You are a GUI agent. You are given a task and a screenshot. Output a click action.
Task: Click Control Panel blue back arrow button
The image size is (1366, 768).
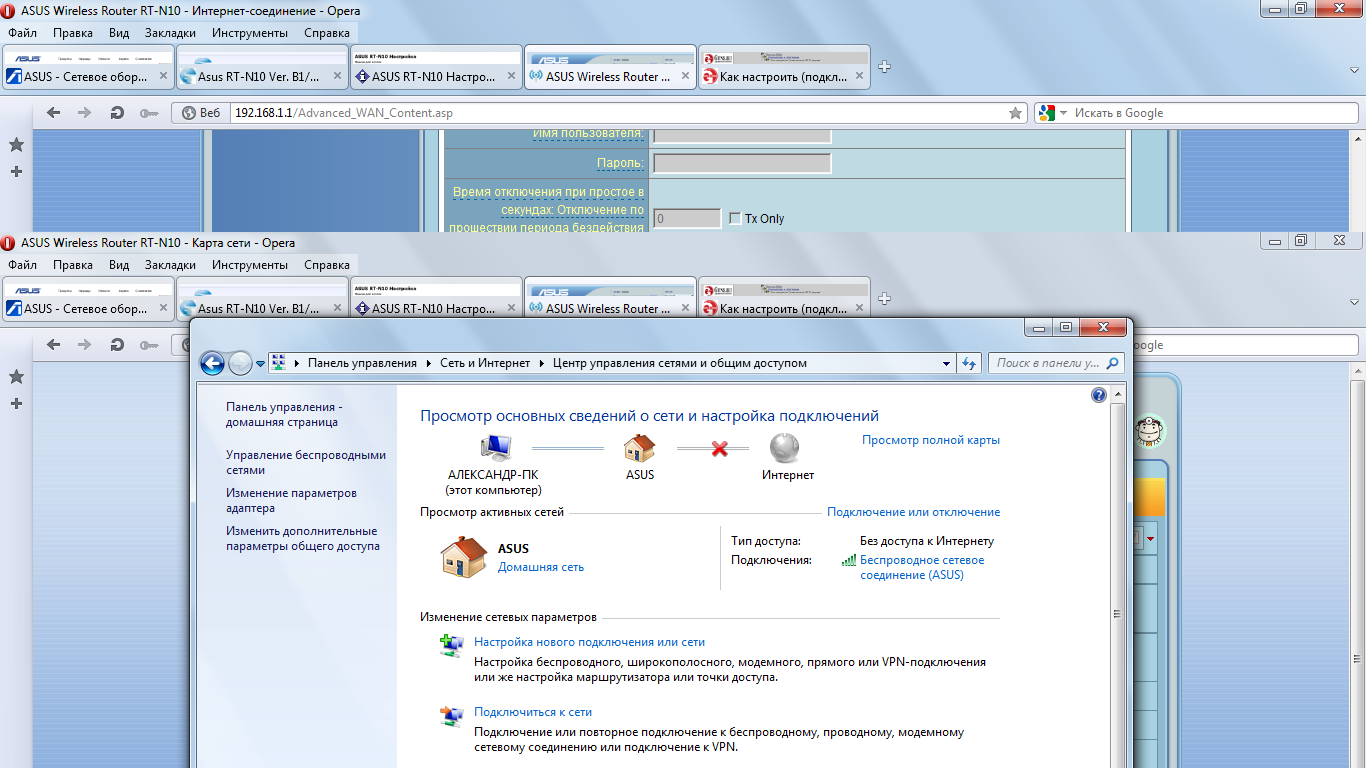(x=212, y=363)
